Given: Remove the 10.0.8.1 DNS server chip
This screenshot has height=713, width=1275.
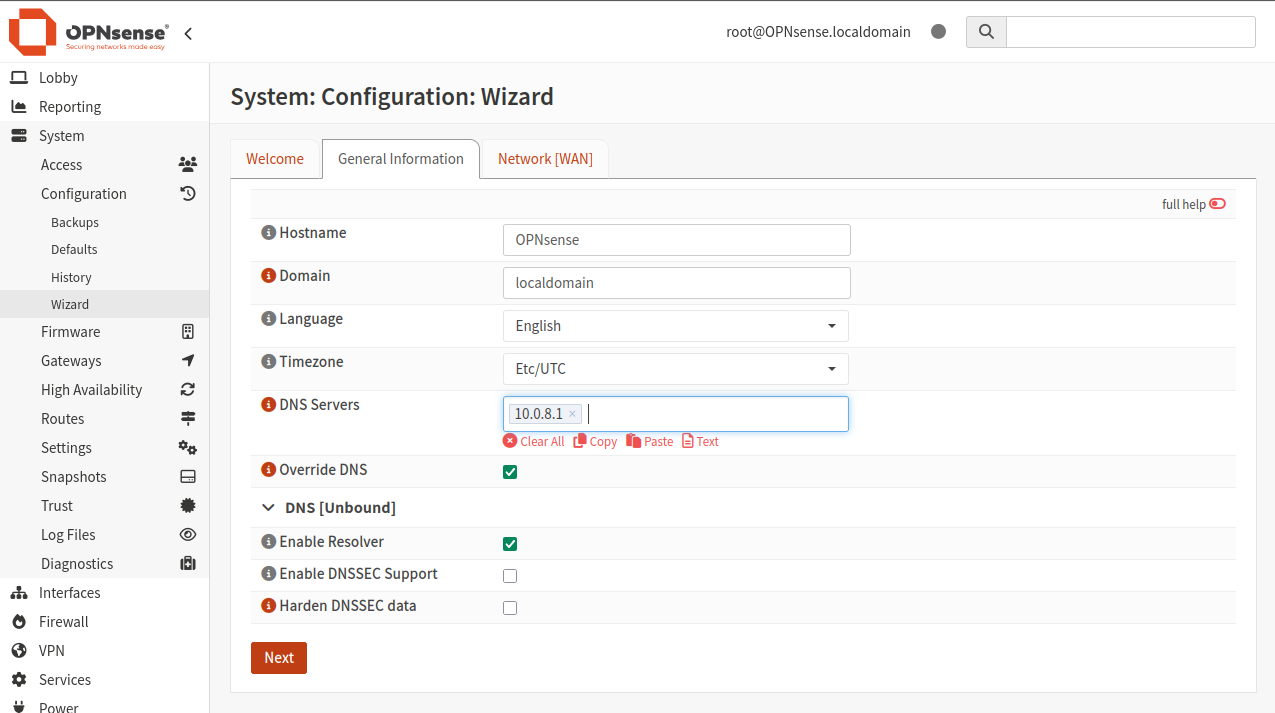Looking at the screenshot, I should point(572,413).
